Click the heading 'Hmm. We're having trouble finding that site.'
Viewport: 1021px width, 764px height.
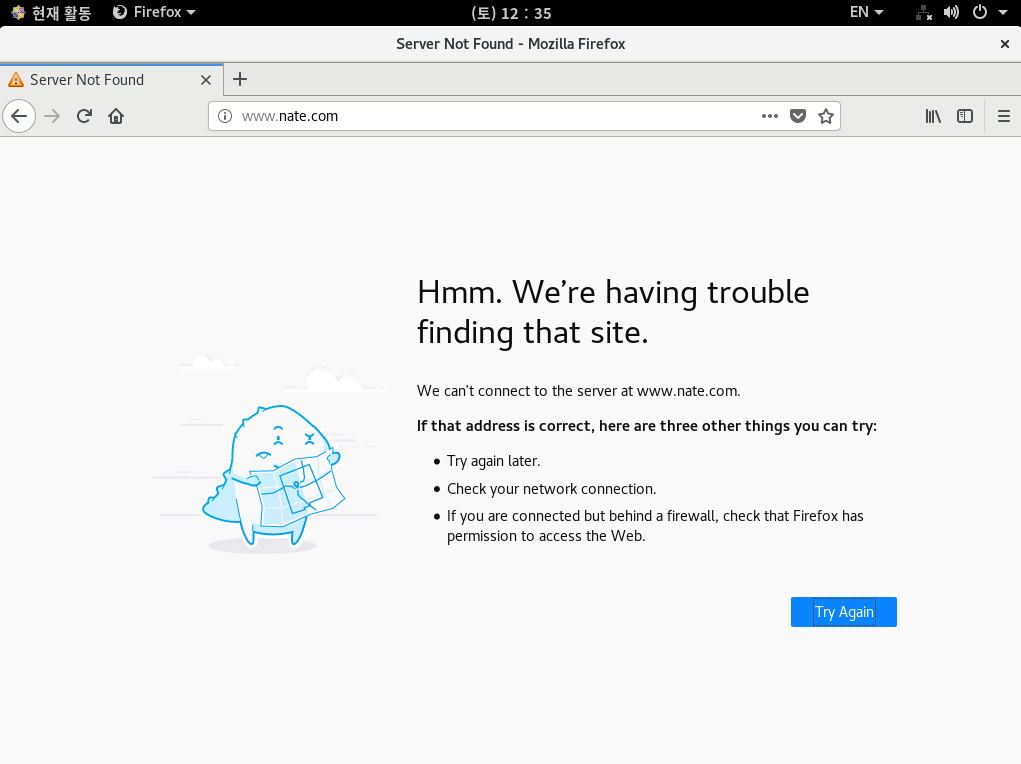[x=613, y=312]
